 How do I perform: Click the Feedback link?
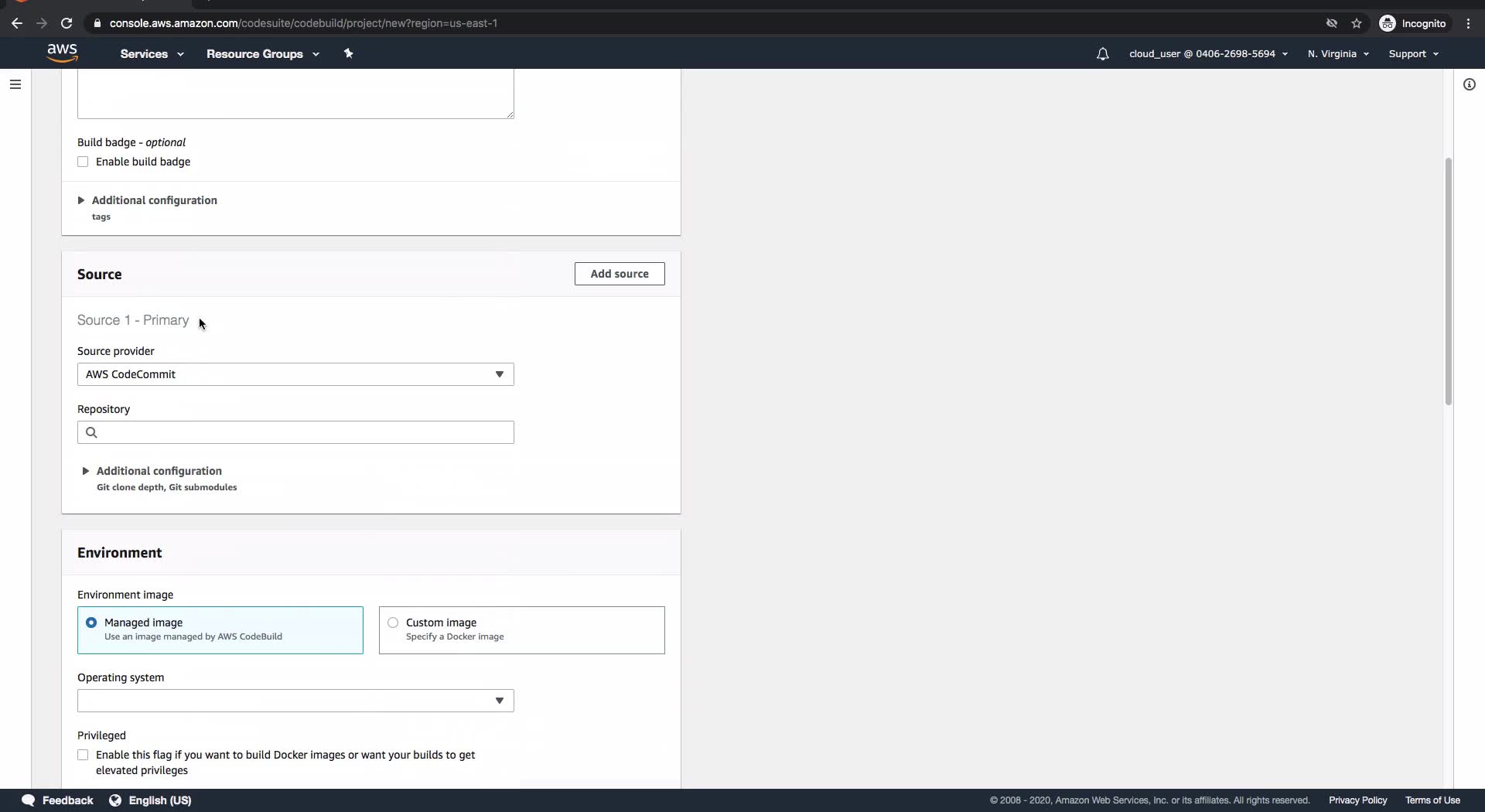pos(67,800)
